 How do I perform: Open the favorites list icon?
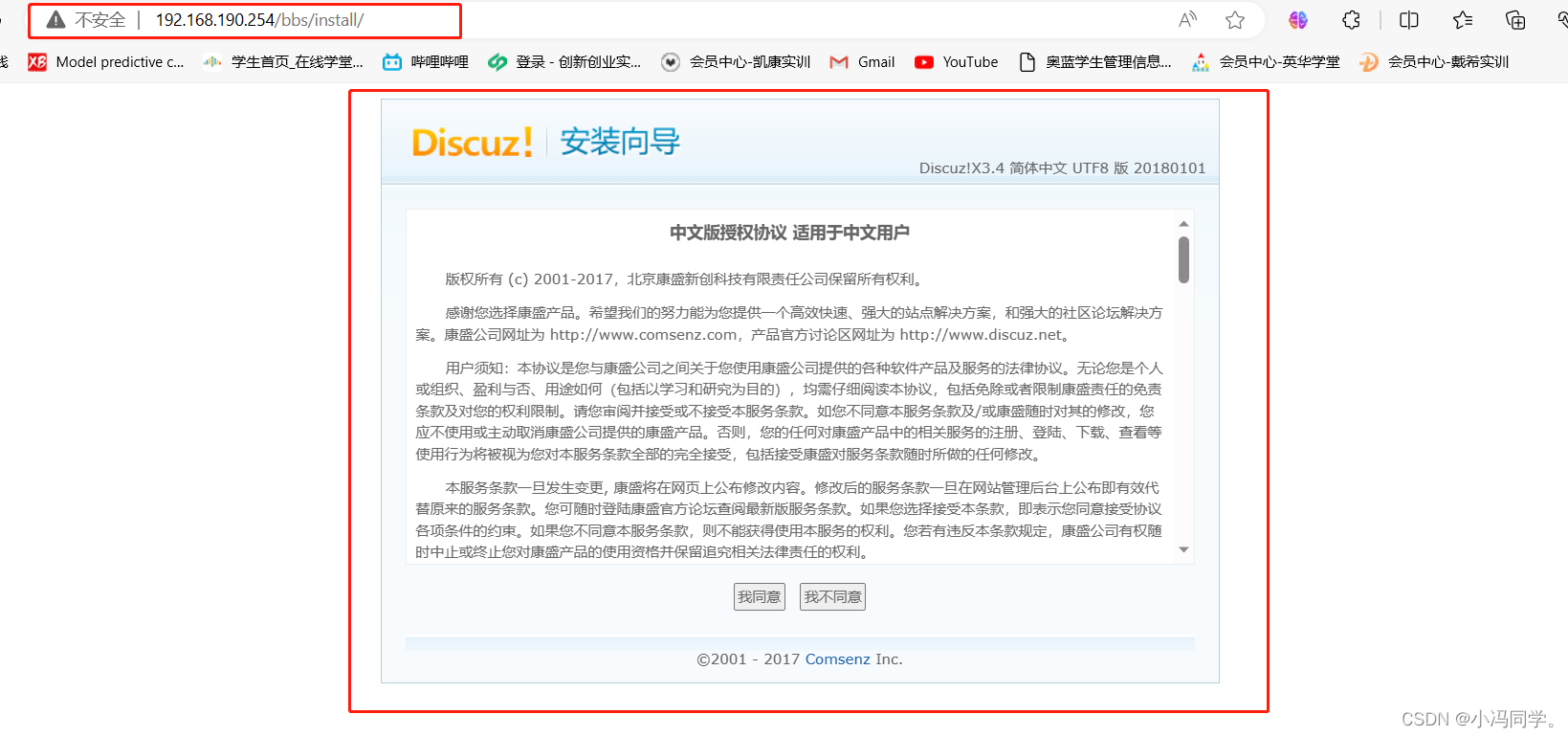point(1463,20)
